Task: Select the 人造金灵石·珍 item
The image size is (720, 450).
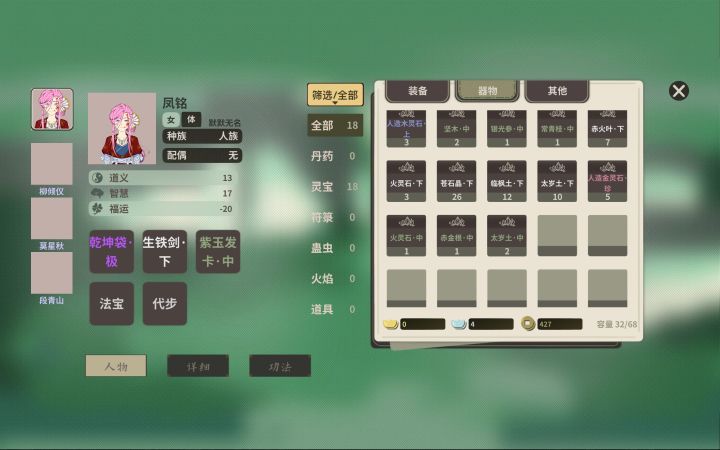Action: 607,181
